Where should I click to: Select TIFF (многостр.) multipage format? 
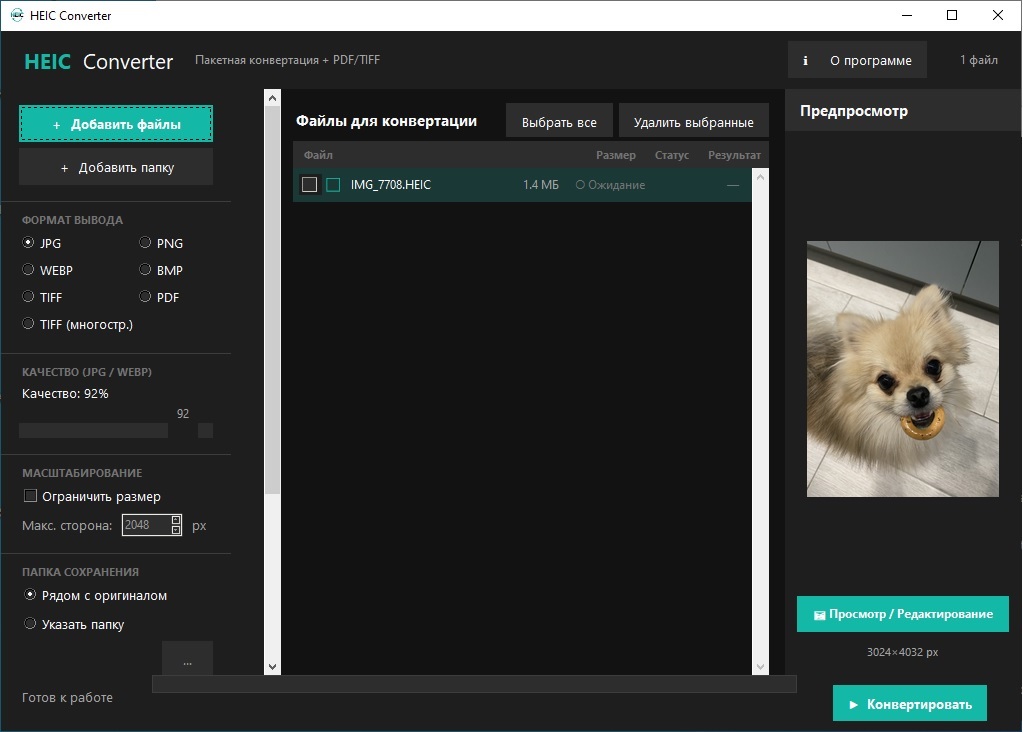[x=28, y=324]
